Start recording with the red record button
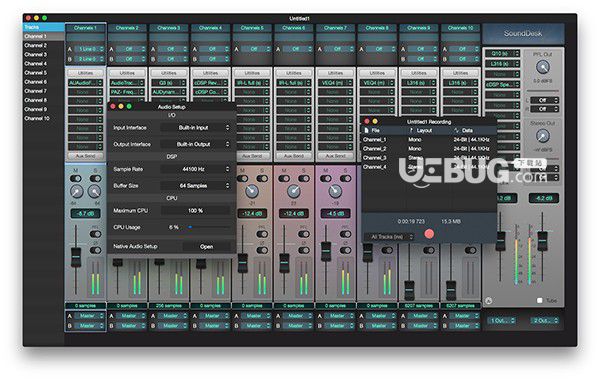Viewport: 600px width, 380px height. 429,233
